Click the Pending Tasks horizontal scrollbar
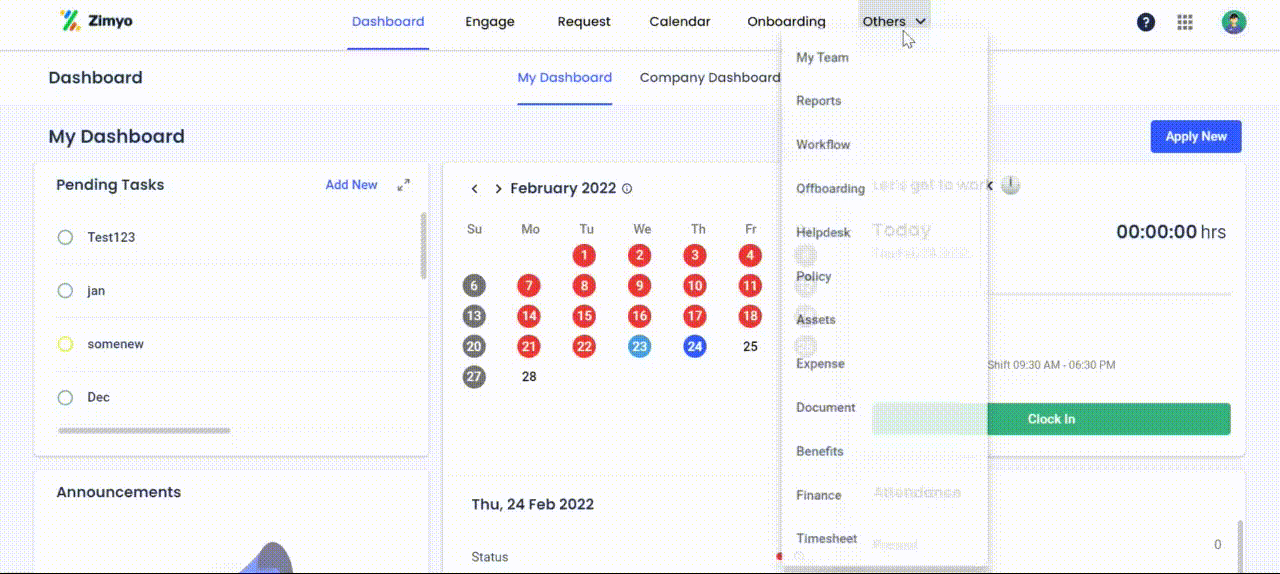 pos(144,431)
